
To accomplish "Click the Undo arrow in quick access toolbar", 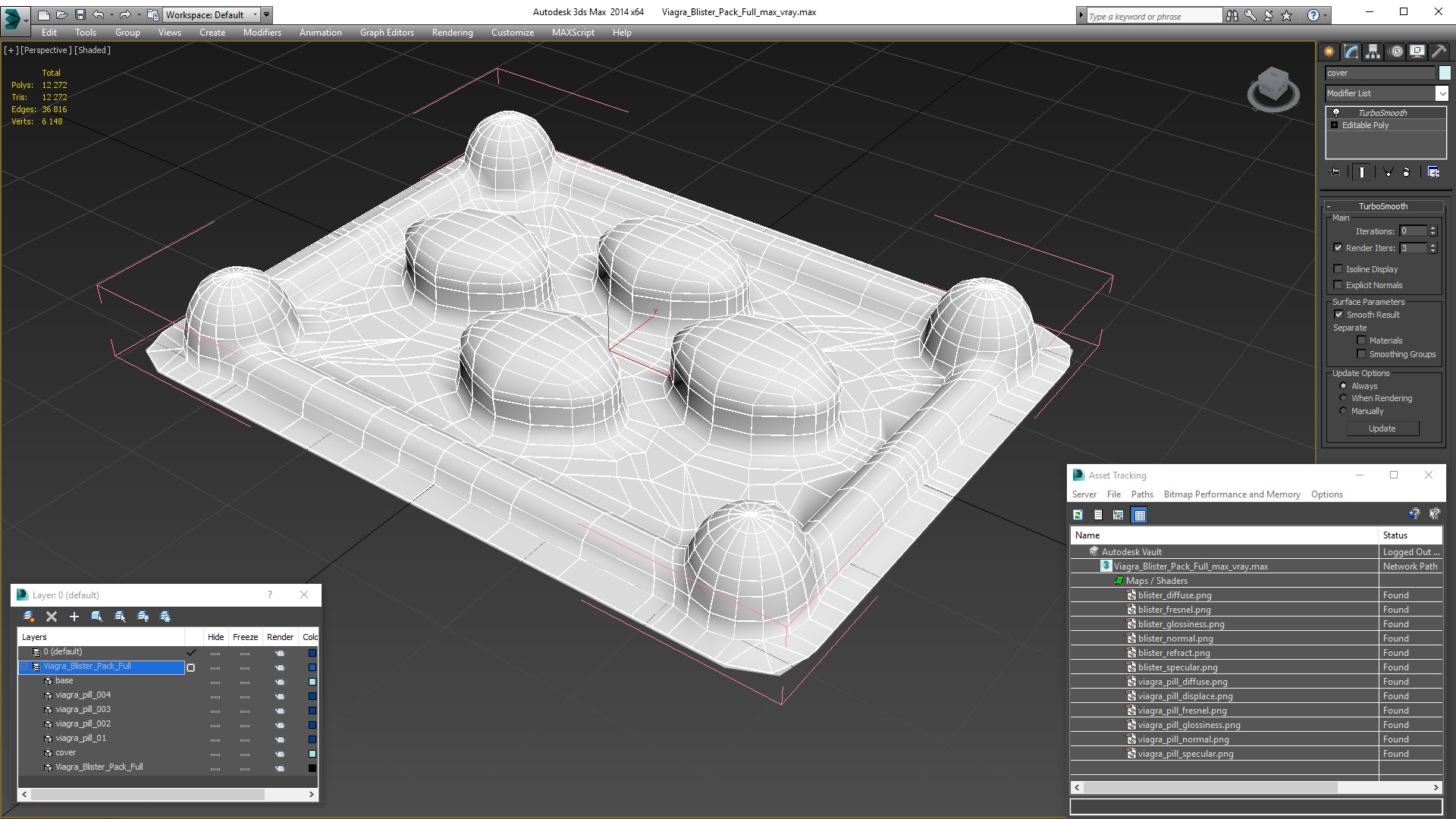I will [98, 14].
